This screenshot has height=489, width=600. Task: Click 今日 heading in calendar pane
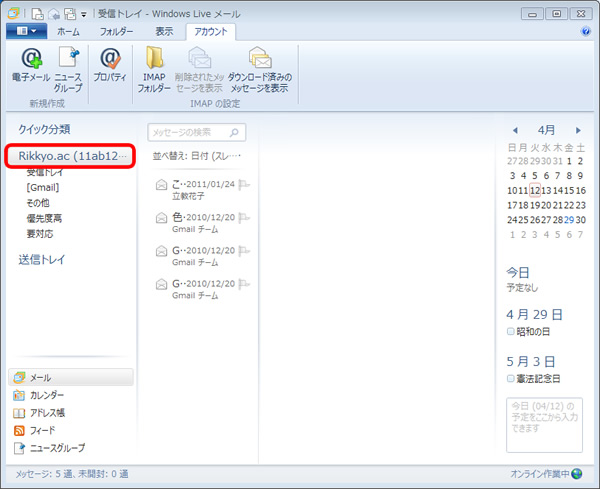[517, 272]
